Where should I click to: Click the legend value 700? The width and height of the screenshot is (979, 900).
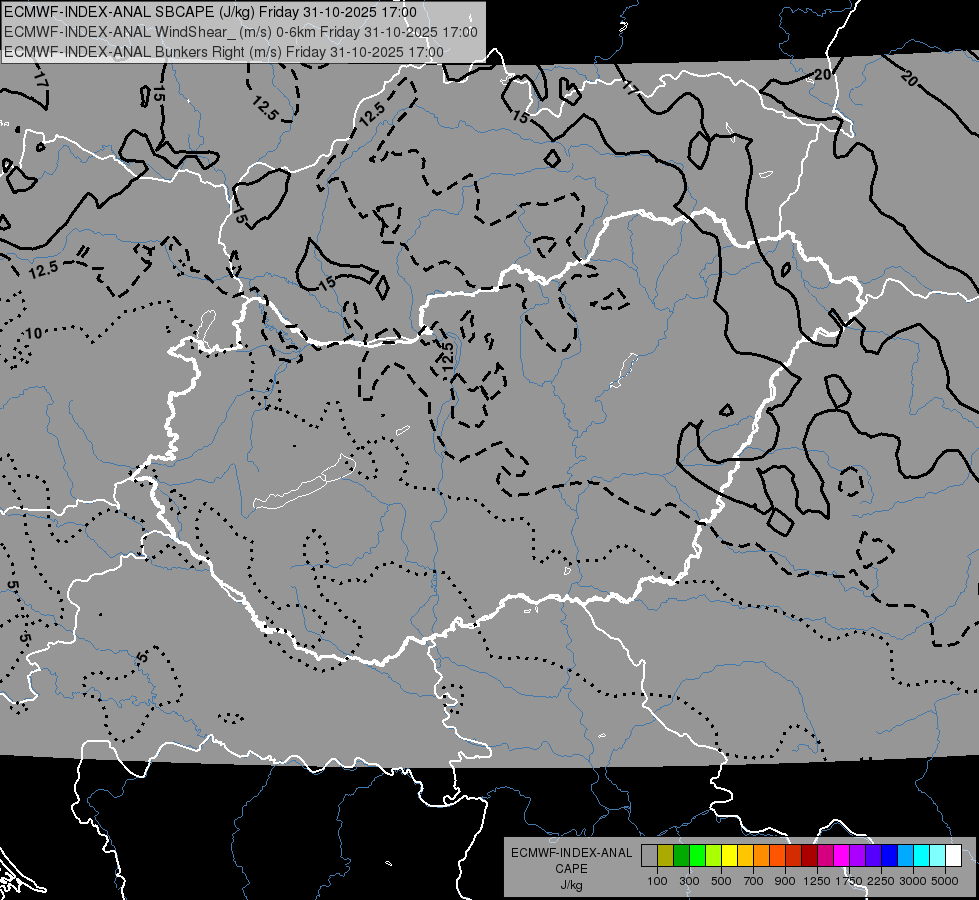pyautogui.click(x=754, y=881)
